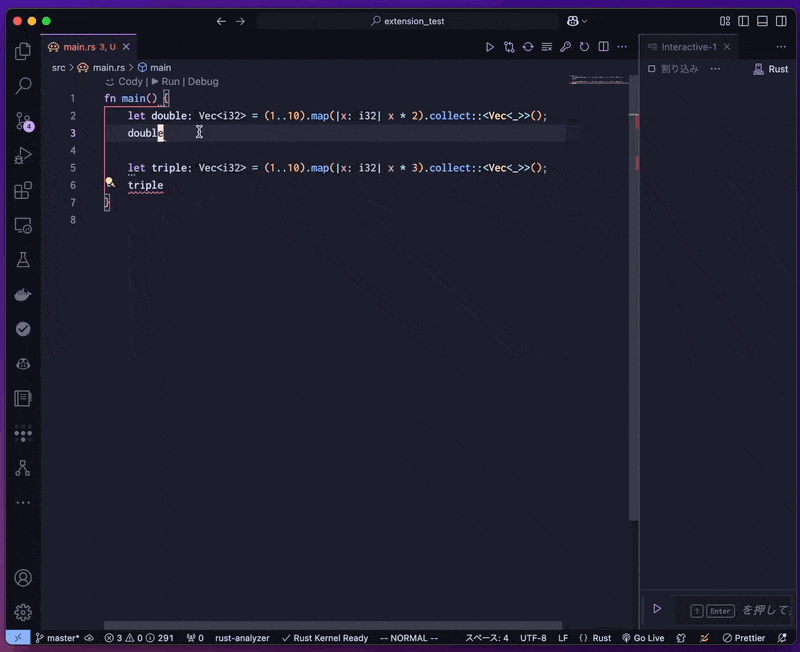Open the Docker view
The width and height of the screenshot is (800, 652).
pyautogui.click(x=23, y=294)
